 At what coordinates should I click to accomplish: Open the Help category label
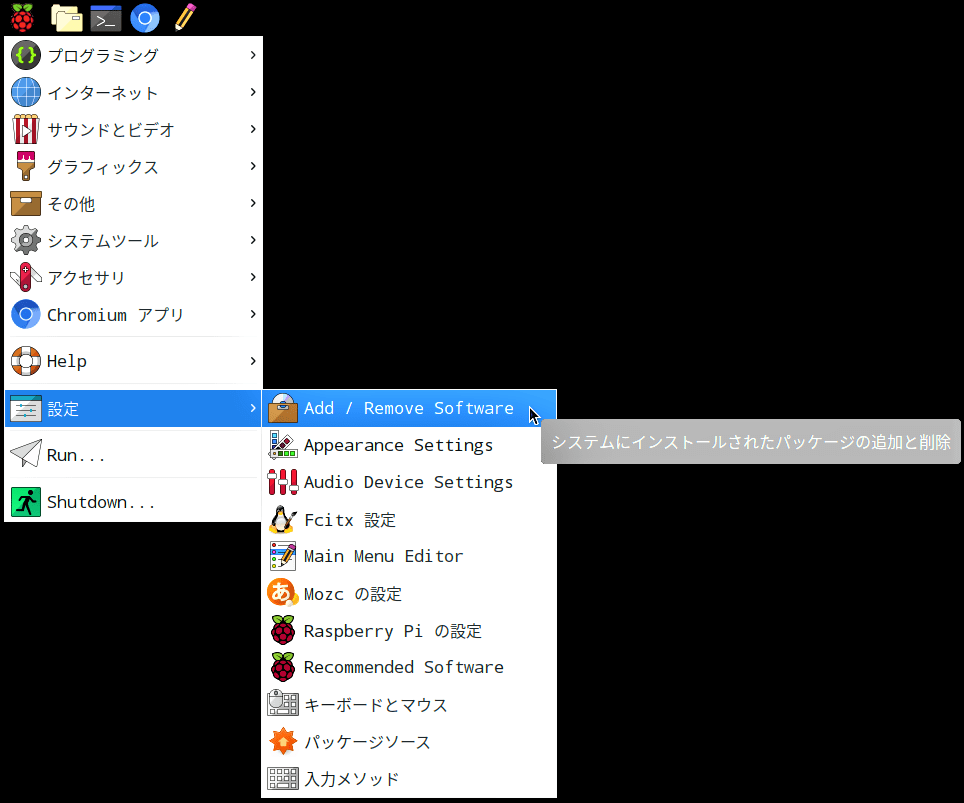(66, 362)
